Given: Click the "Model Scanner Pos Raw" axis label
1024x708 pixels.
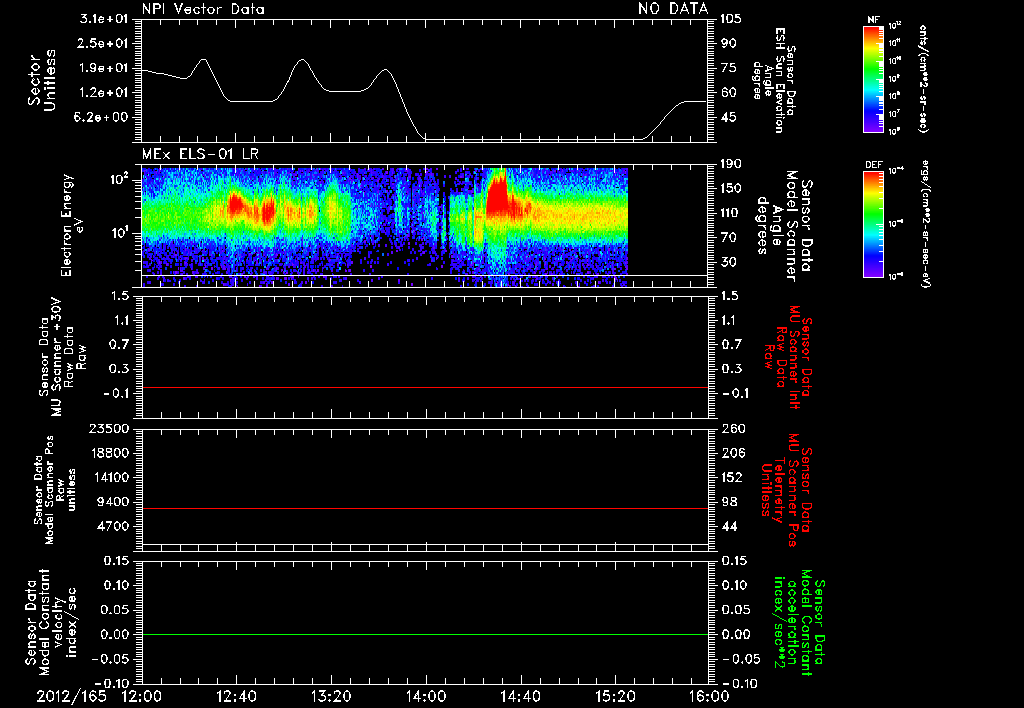Looking at the screenshot, I should (55, 490).
